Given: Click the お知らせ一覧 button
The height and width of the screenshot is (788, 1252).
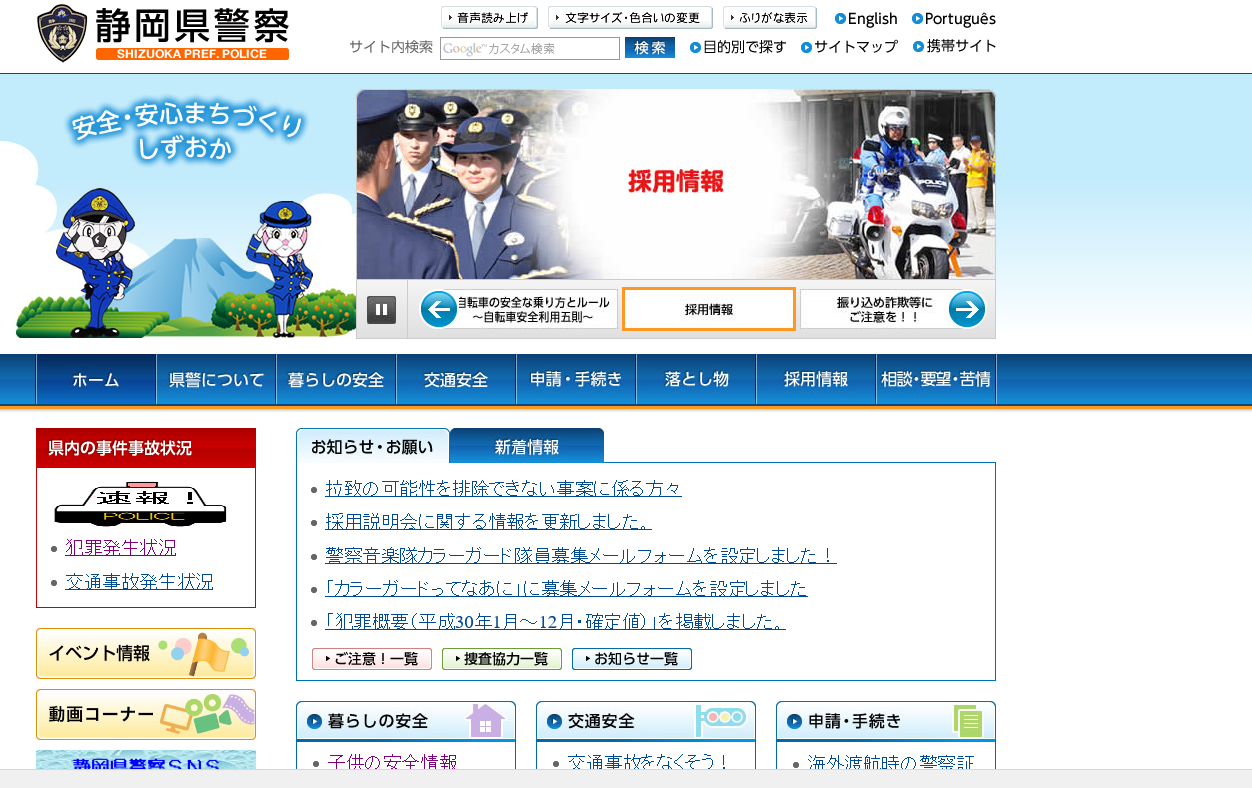Looking at the screenshot, I should point(632,659).
